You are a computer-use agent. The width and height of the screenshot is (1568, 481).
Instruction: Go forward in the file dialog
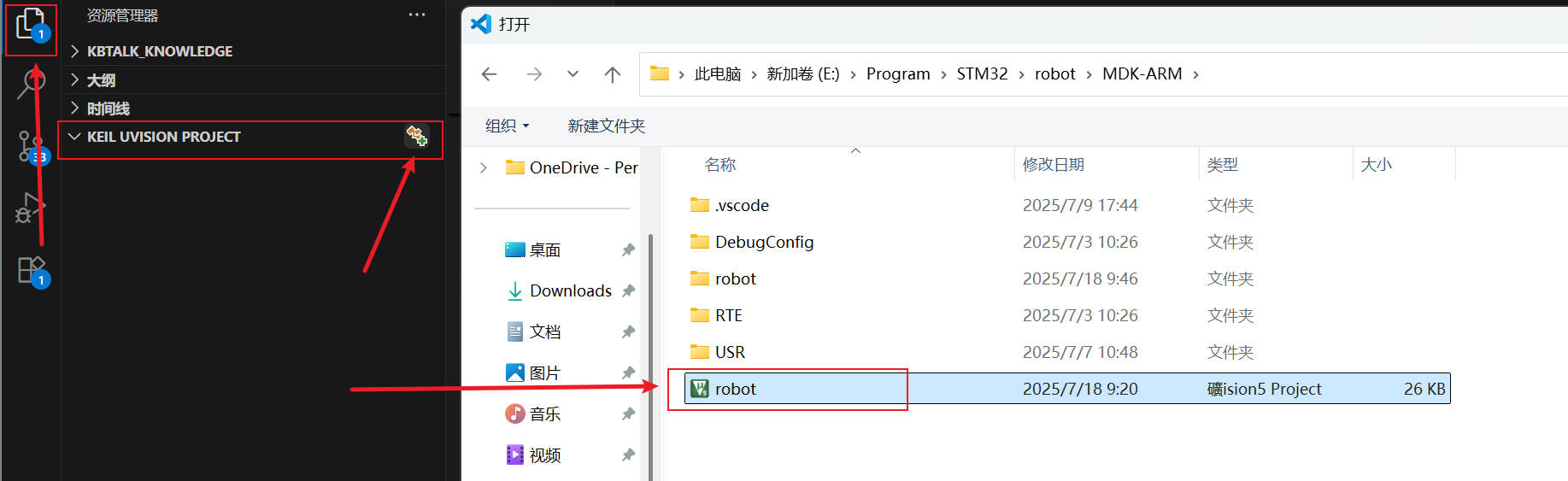(x=534, y=74)
